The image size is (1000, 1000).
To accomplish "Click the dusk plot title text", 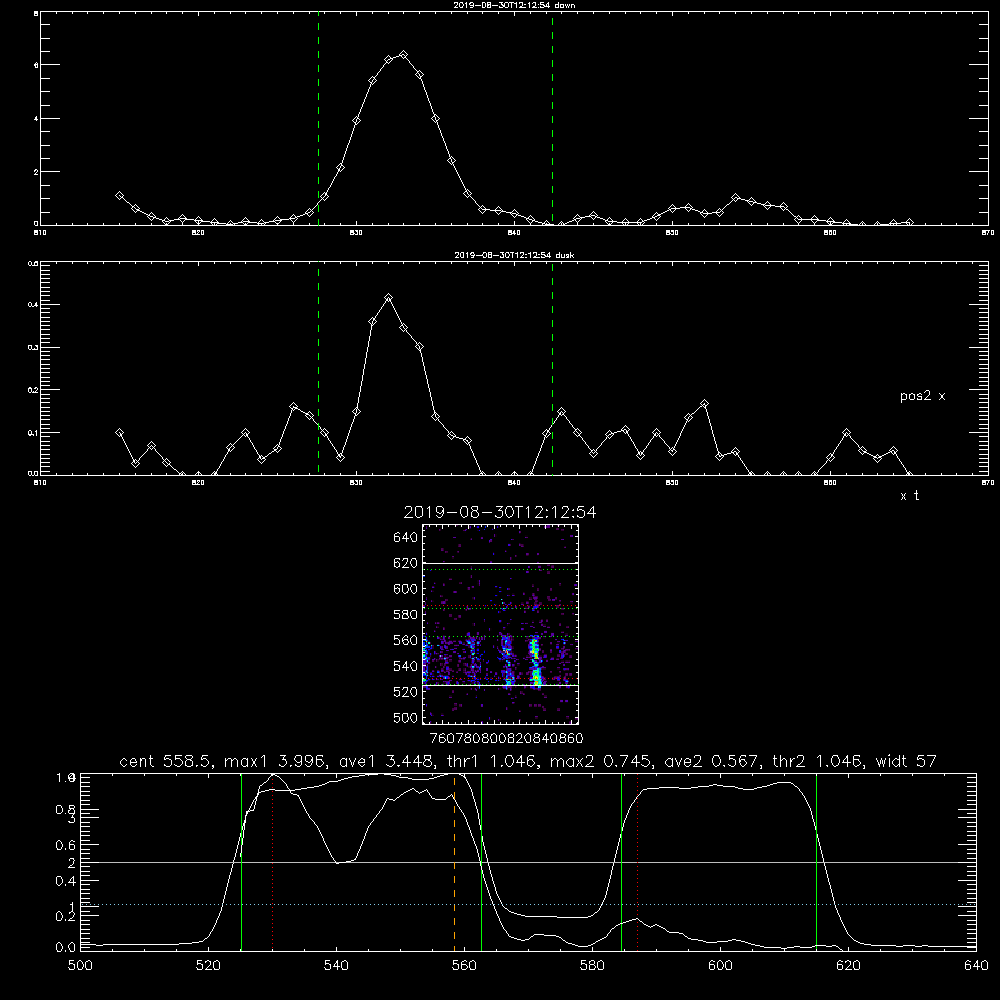I will click(x=514, y=255).
